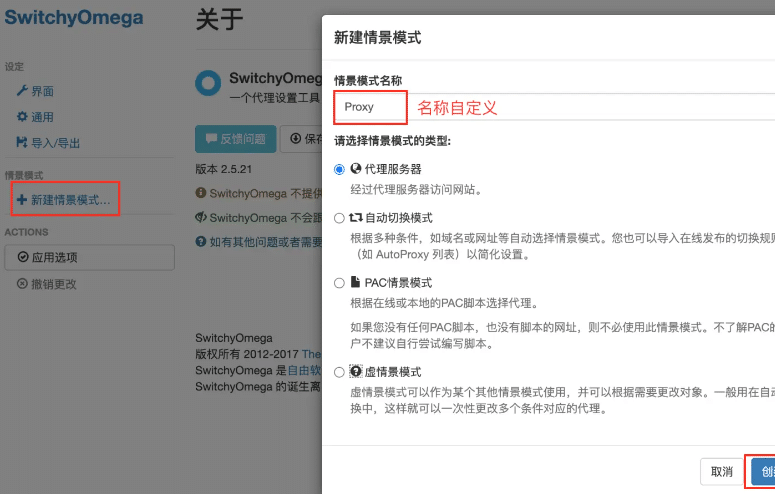Choose the 自动切换模式 radio option

pyautogui.click(x=339, y=218)
